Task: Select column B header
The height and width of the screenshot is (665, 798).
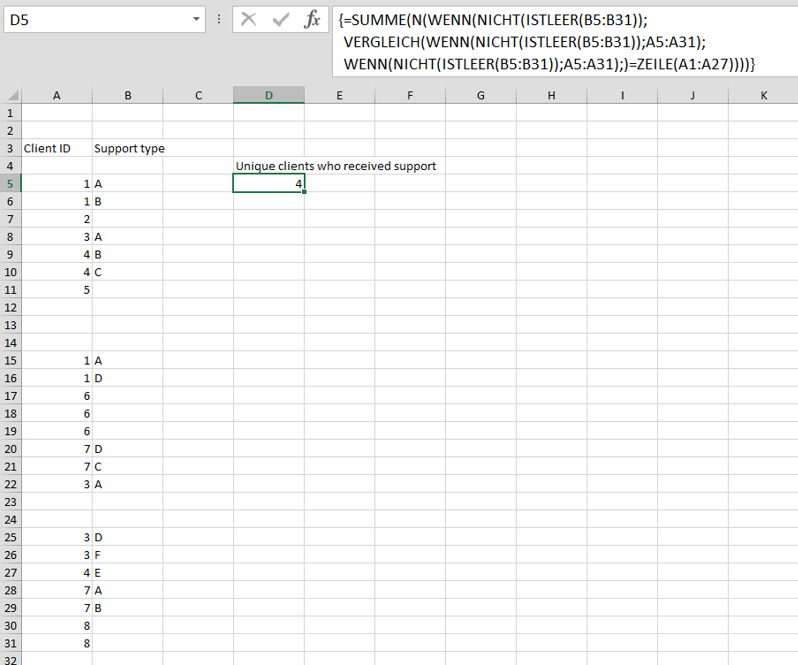Action: pos(128,95)
